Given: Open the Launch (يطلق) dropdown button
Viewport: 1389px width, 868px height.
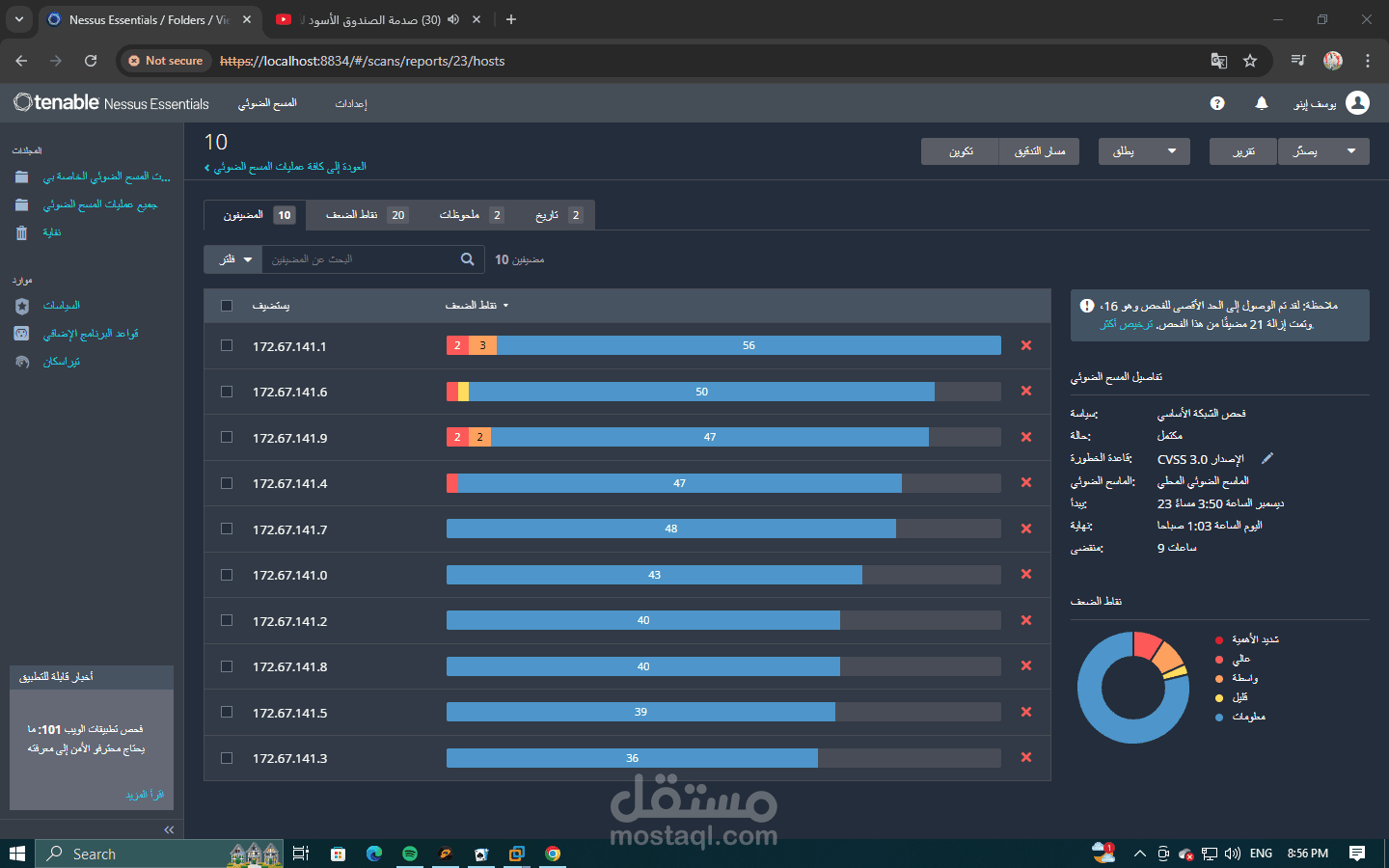Looking at the screenshot, I should (1144, 151).
